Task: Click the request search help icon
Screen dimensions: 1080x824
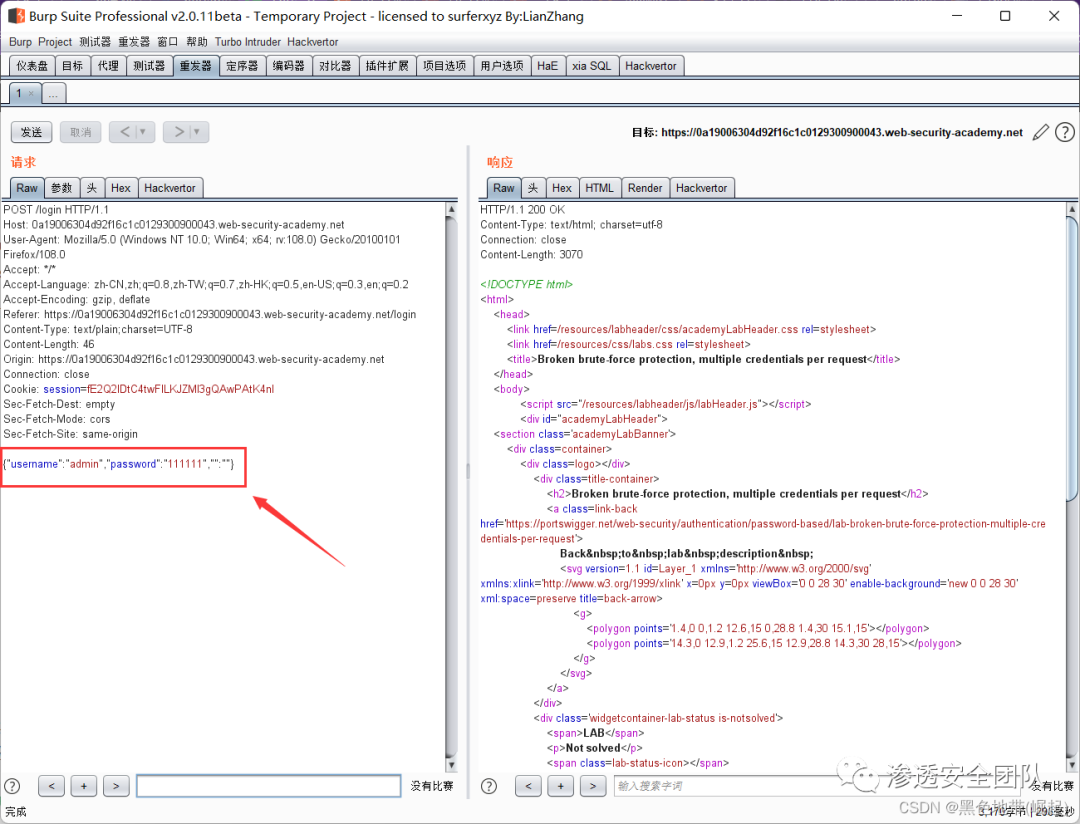Action: [x=12, y=785]
